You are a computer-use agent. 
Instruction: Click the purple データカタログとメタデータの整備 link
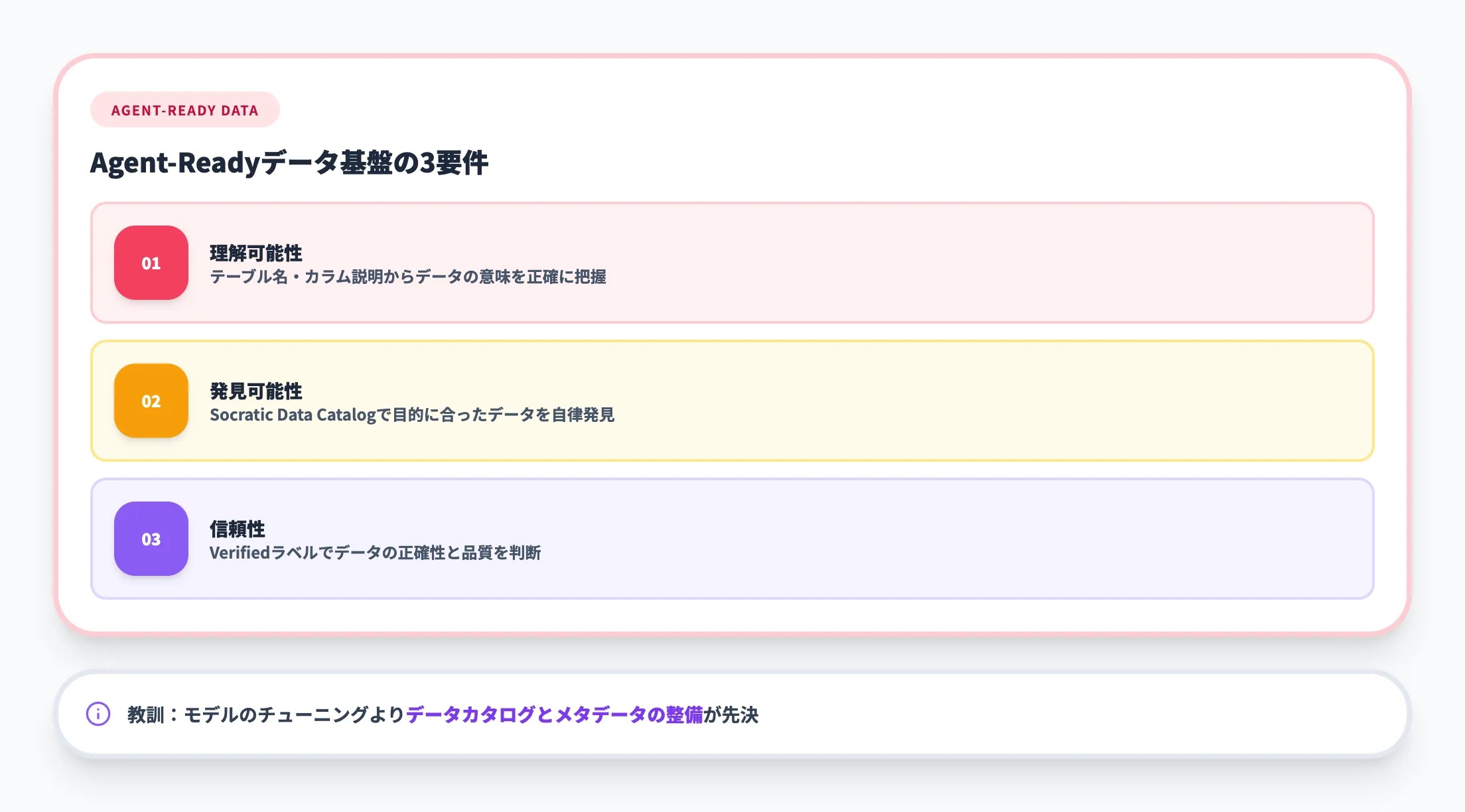point(554,714)
